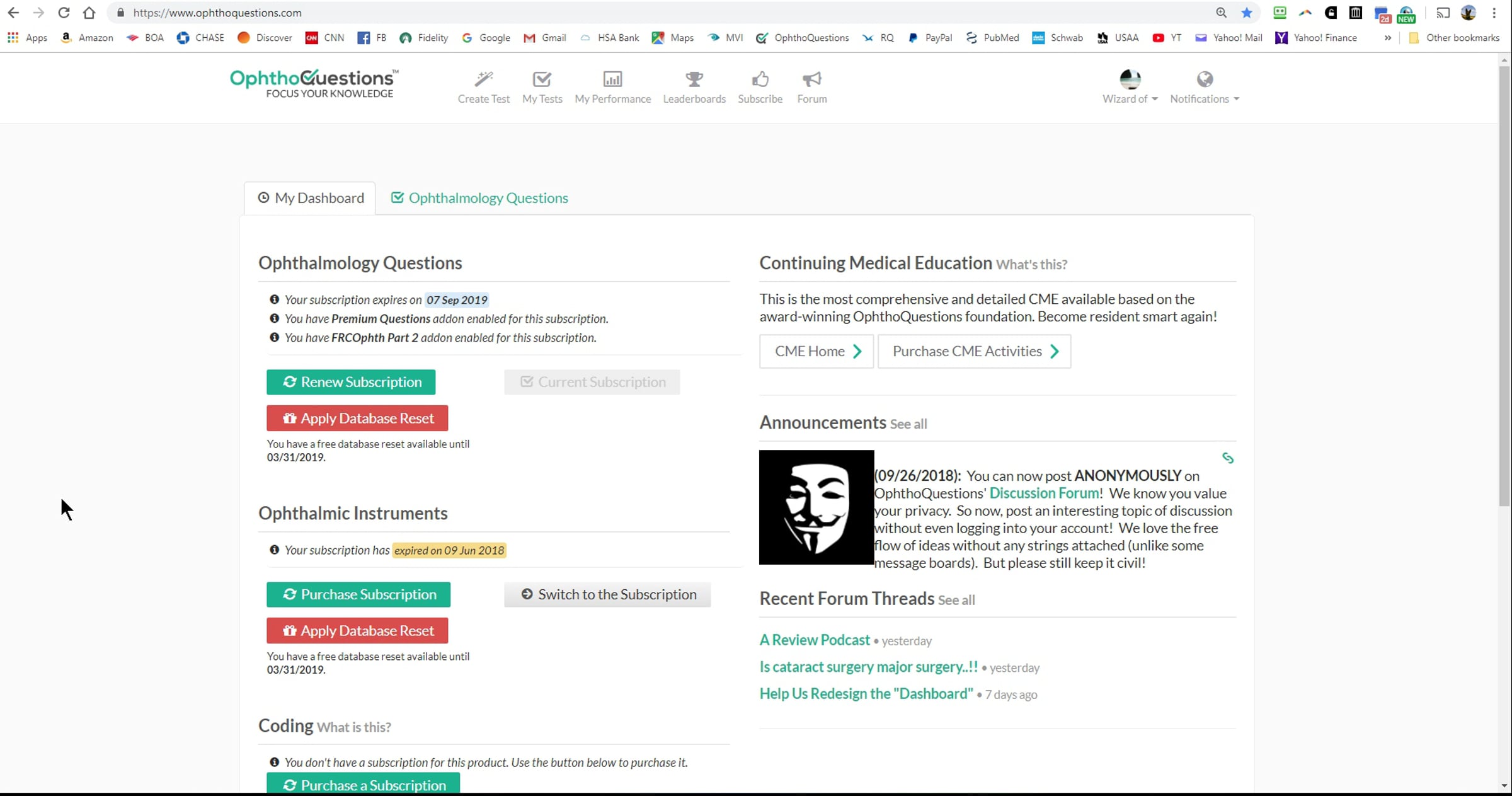Click the vertical page scrollbar thumb
1512x796 pixels.
1504,286
